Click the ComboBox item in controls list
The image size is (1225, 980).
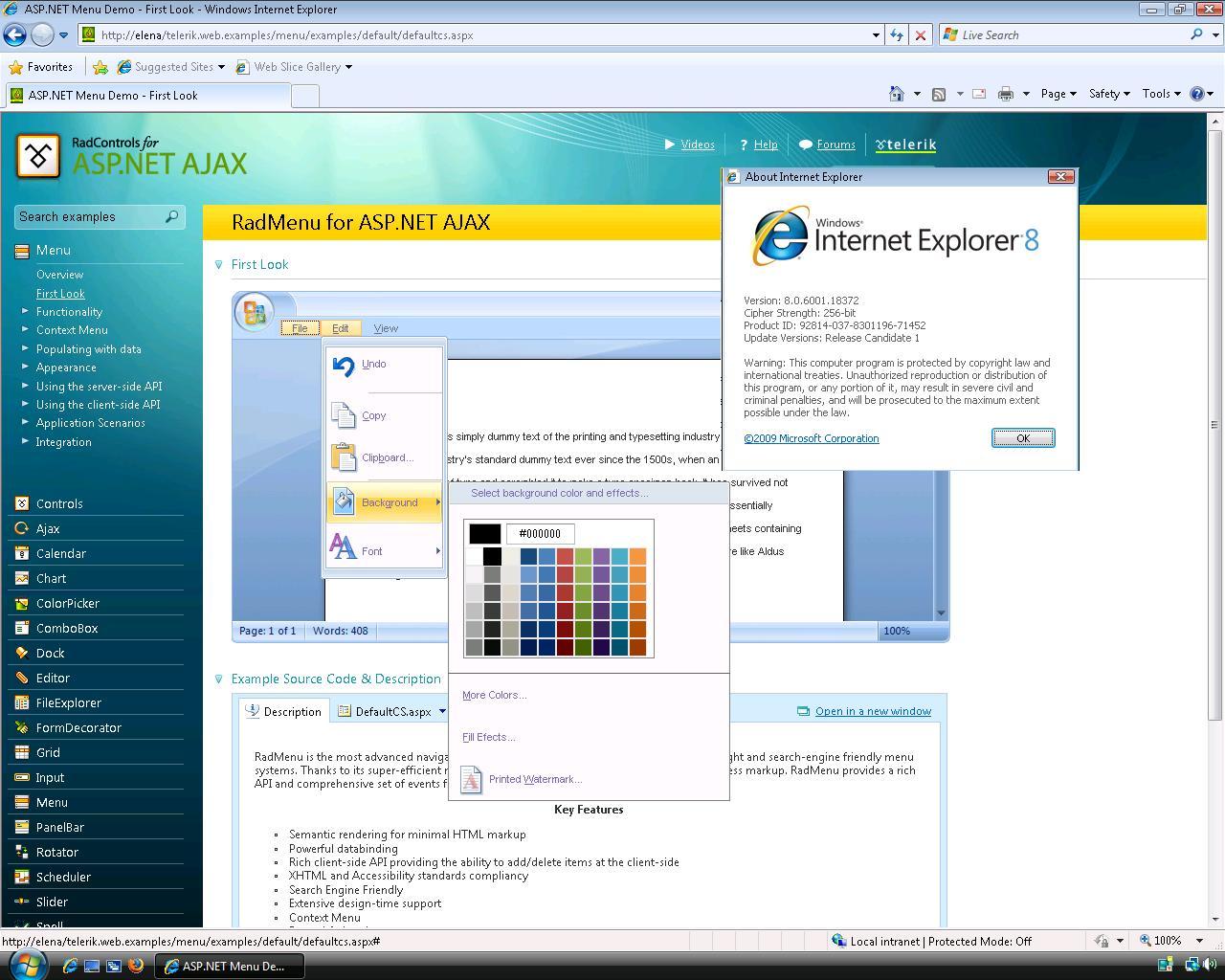point(67,629)
